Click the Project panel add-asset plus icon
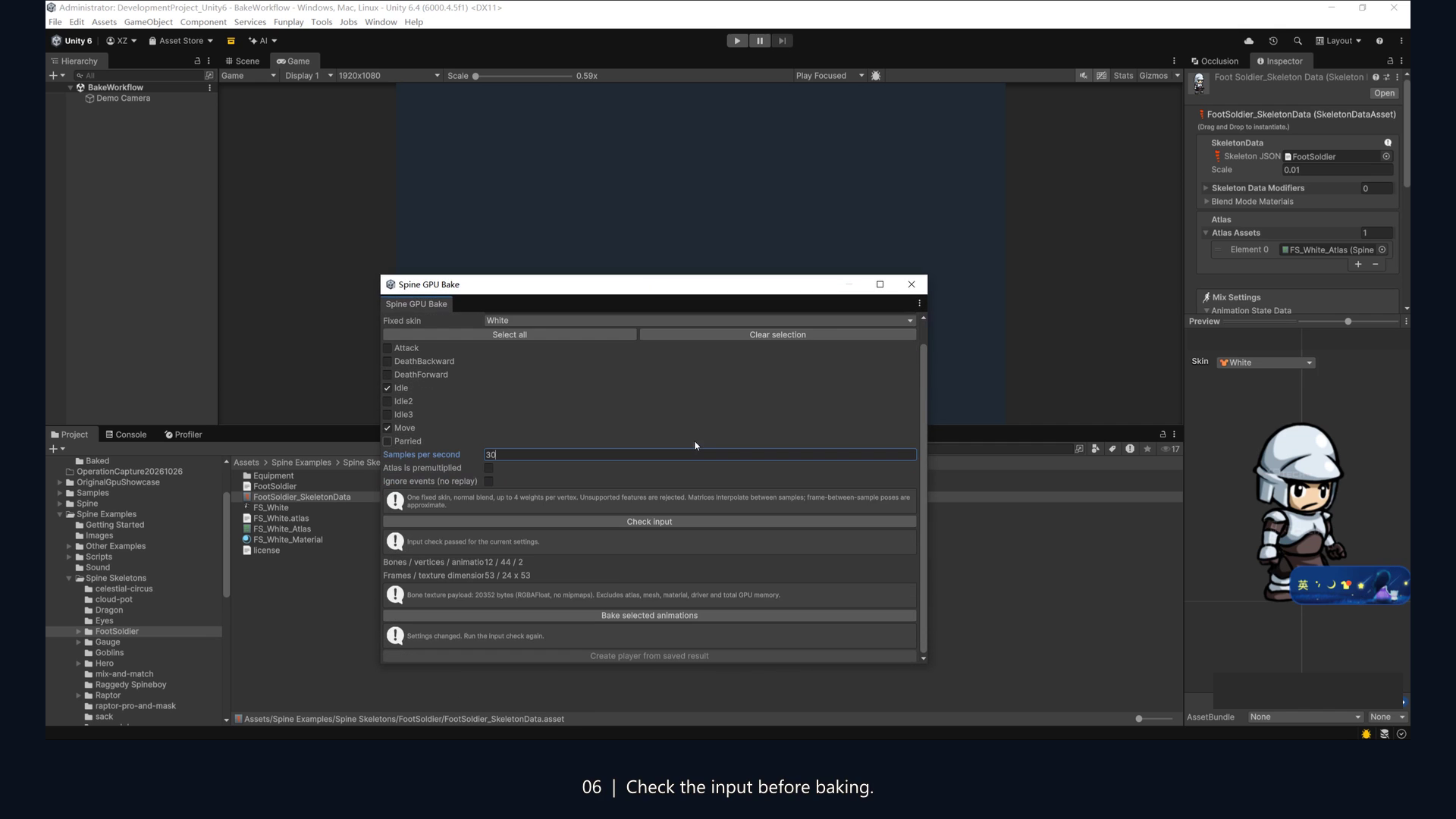Screen dimensions: 1456x819 point(53,449)
